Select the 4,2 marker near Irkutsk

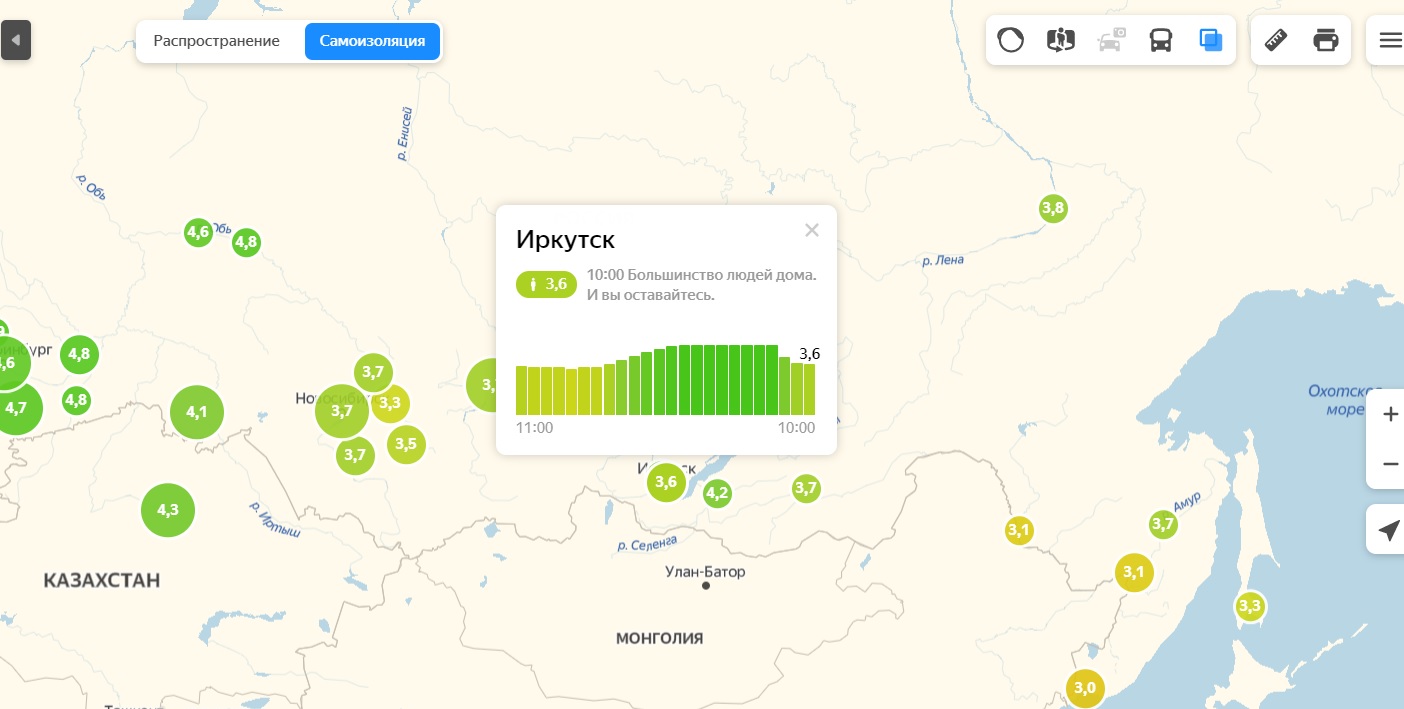[717, 493]
